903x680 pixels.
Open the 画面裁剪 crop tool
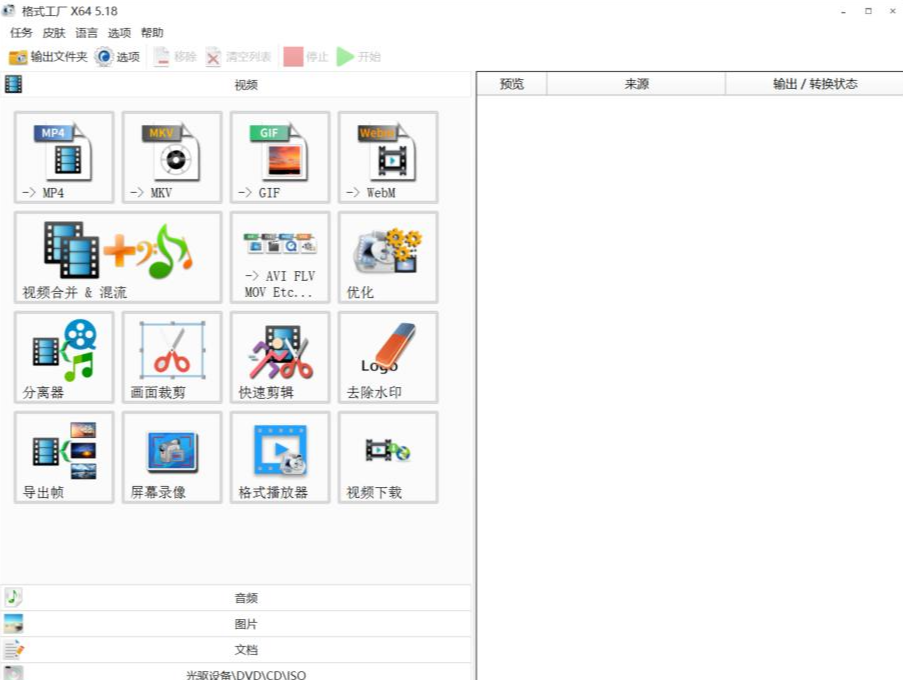click(172, 357)
